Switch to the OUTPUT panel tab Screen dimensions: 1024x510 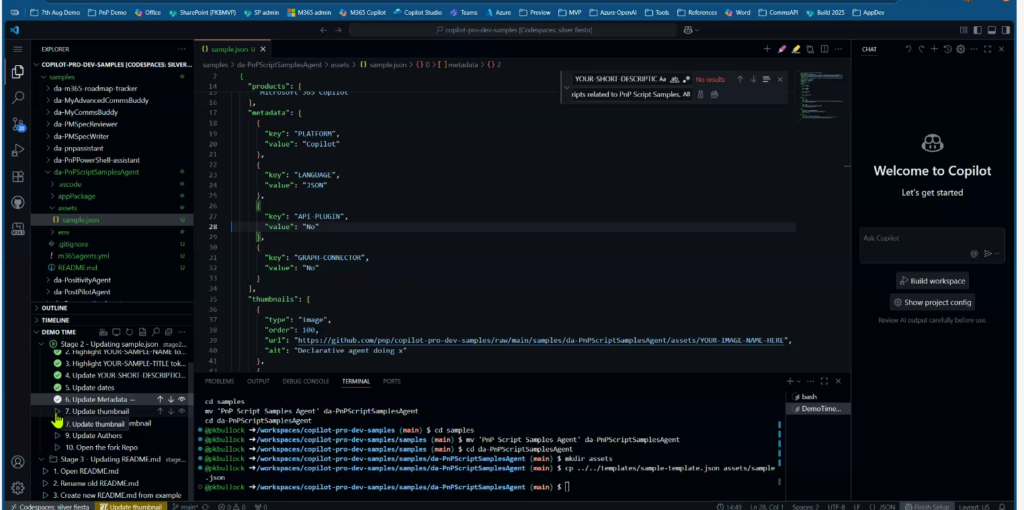click(258, 381)
